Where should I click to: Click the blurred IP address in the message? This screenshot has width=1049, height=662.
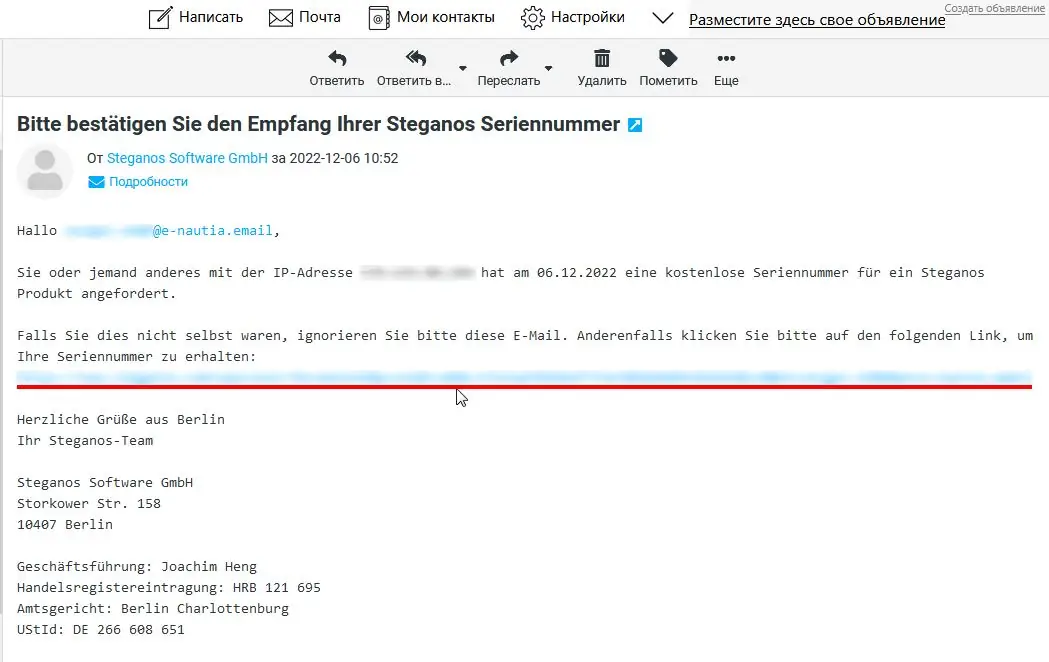click(417, 273)
